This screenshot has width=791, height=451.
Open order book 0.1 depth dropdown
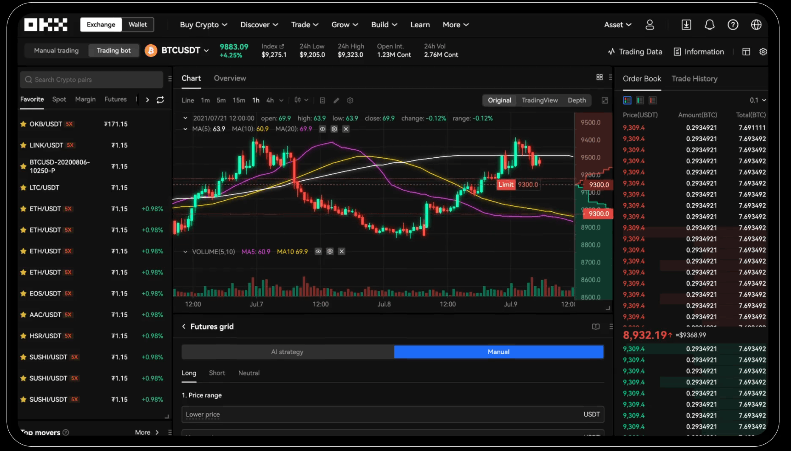tap(757, 100)
